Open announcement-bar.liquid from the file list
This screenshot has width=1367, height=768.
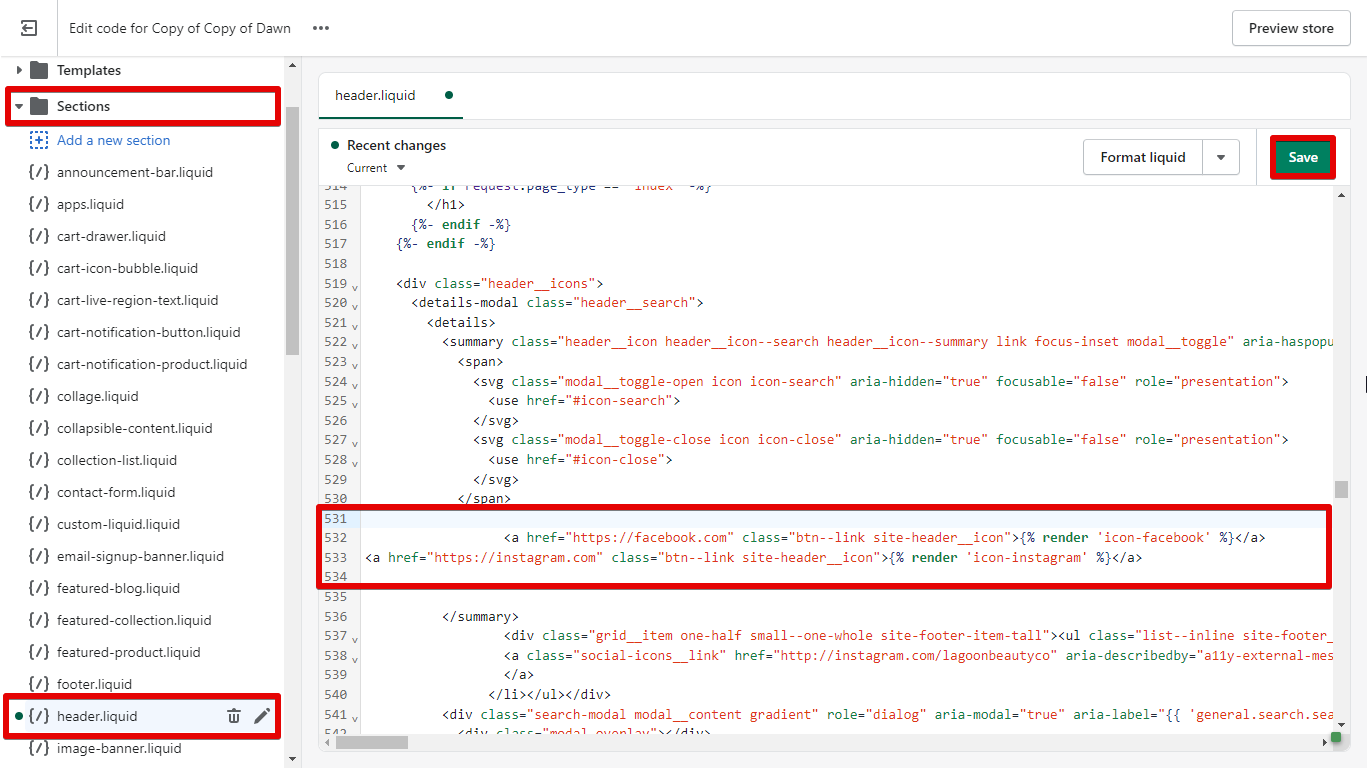click(134, 172)
